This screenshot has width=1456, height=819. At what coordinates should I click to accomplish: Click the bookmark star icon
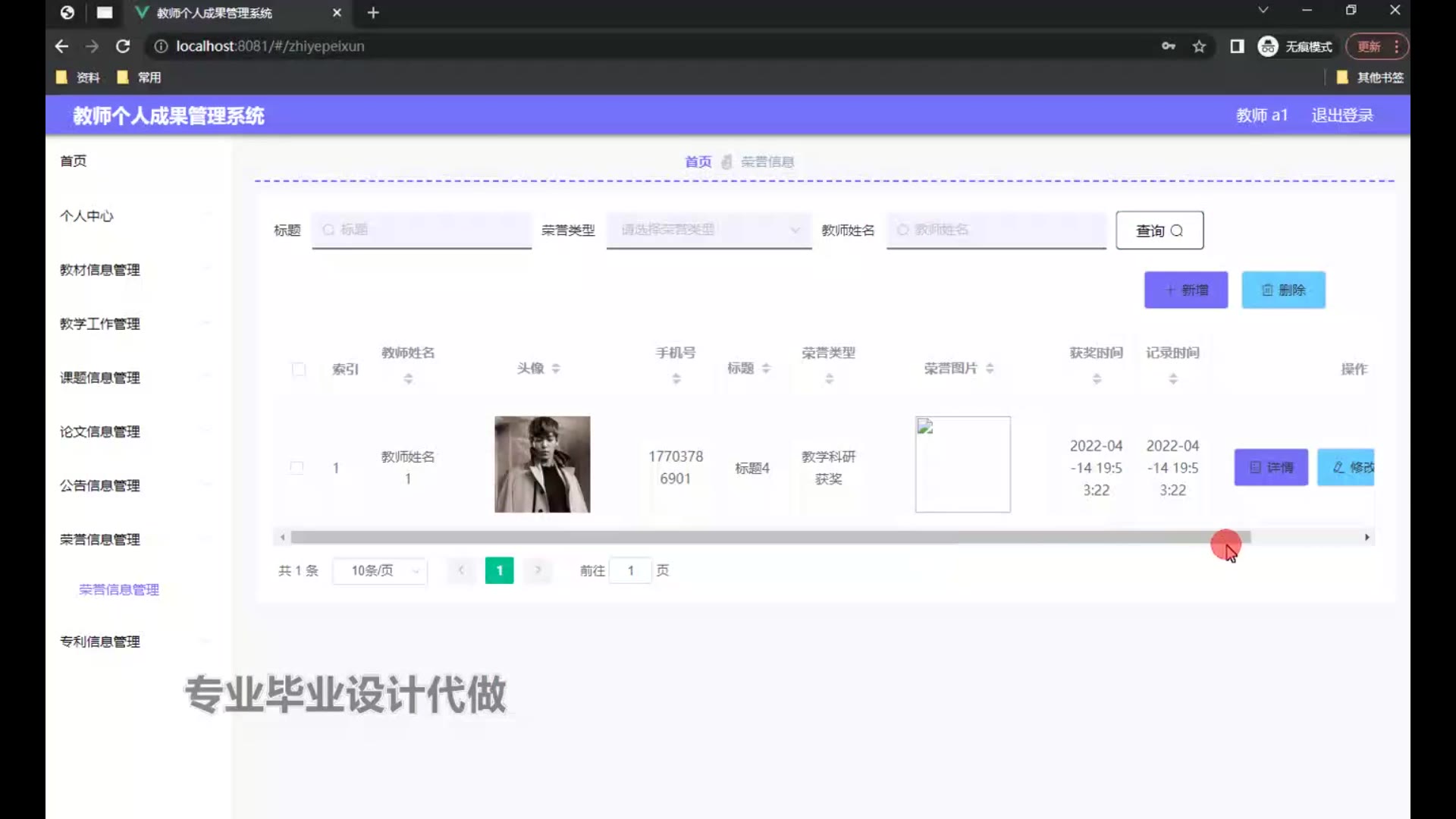tap(1199, 46)
